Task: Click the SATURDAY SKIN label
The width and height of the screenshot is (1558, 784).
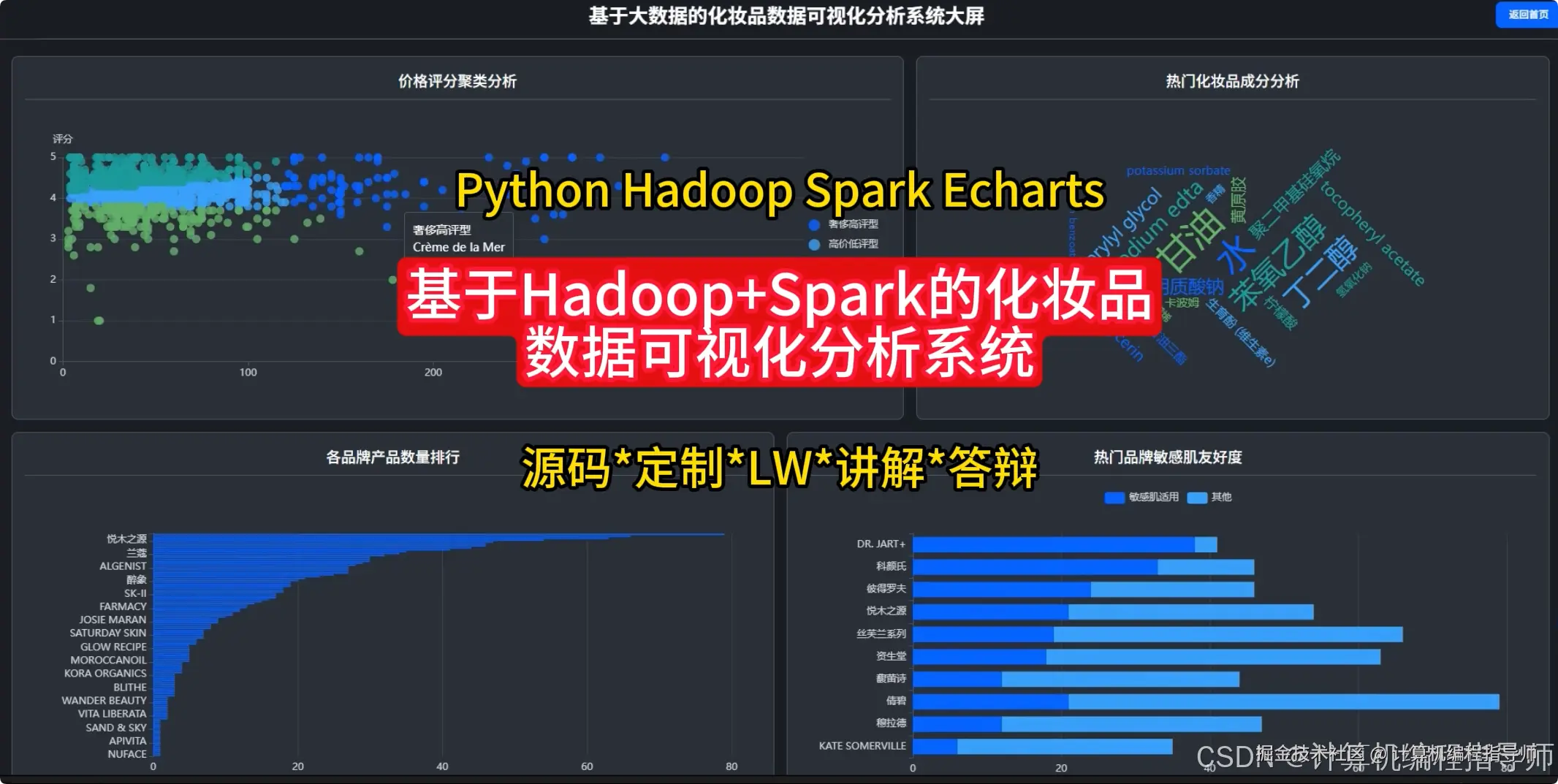Action: pos(108,633)
